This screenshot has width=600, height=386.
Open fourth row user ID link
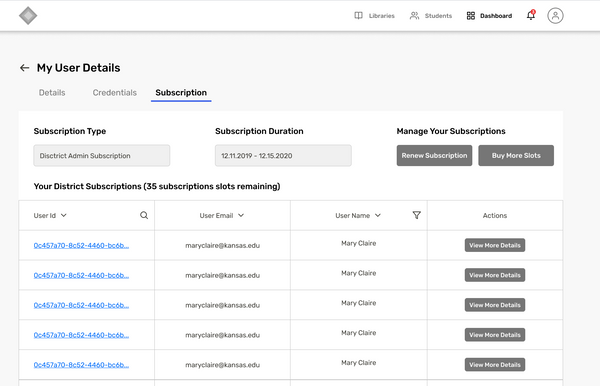(81, 335)
